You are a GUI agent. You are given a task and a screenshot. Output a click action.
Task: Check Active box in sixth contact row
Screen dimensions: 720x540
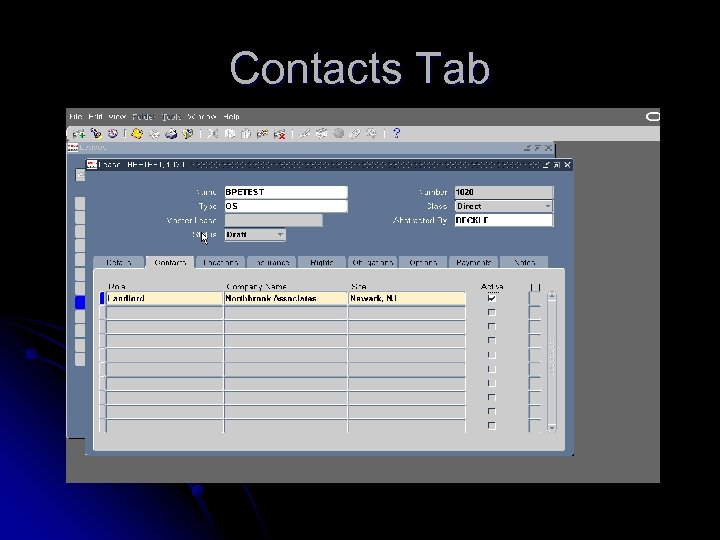492,369
